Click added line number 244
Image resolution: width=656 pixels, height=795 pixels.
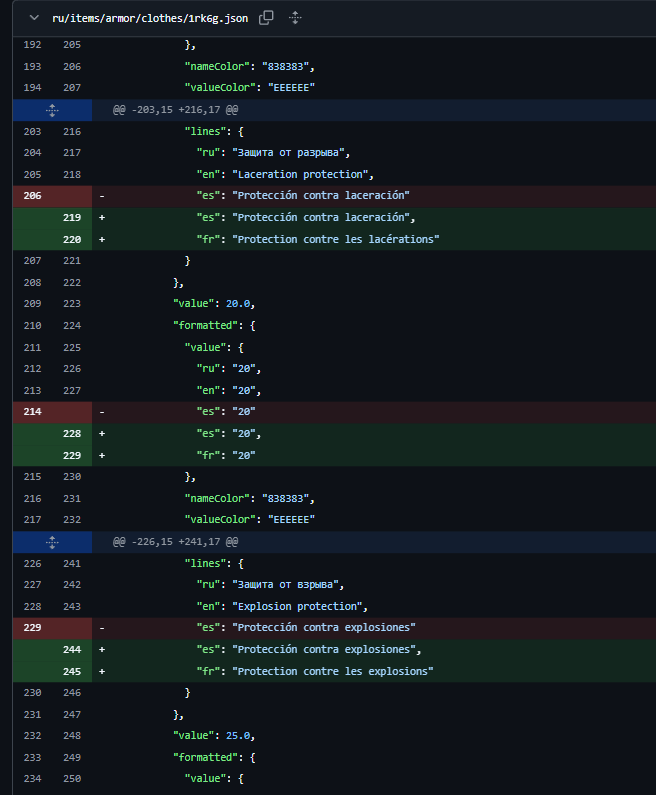point(72,649)
